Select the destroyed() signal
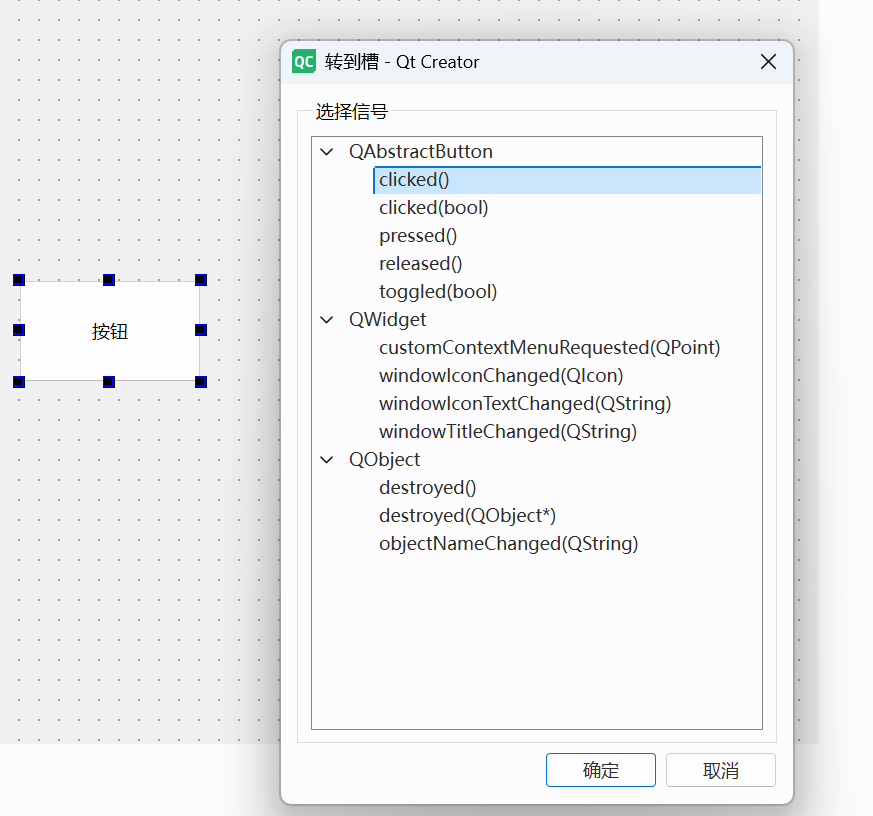 [x=428, y=488]
